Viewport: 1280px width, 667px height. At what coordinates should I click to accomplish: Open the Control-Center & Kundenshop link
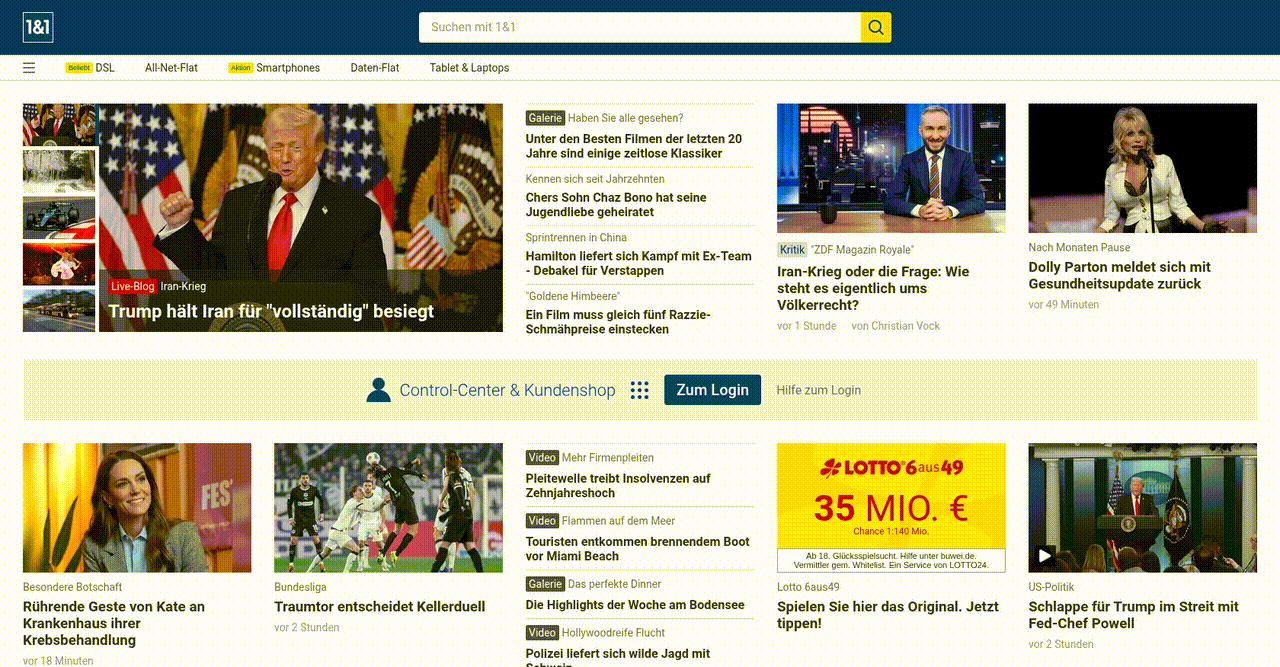click(x=507, y=390)
